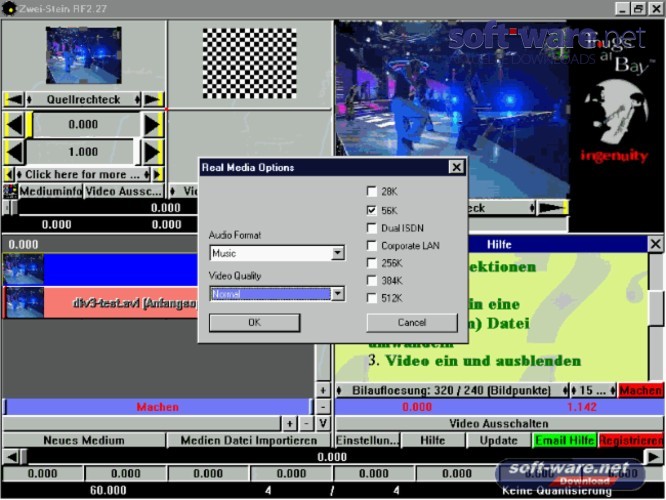Close the Real Media Options dialog
Viewport: 666px width, 500px height.
click(456, 167)
